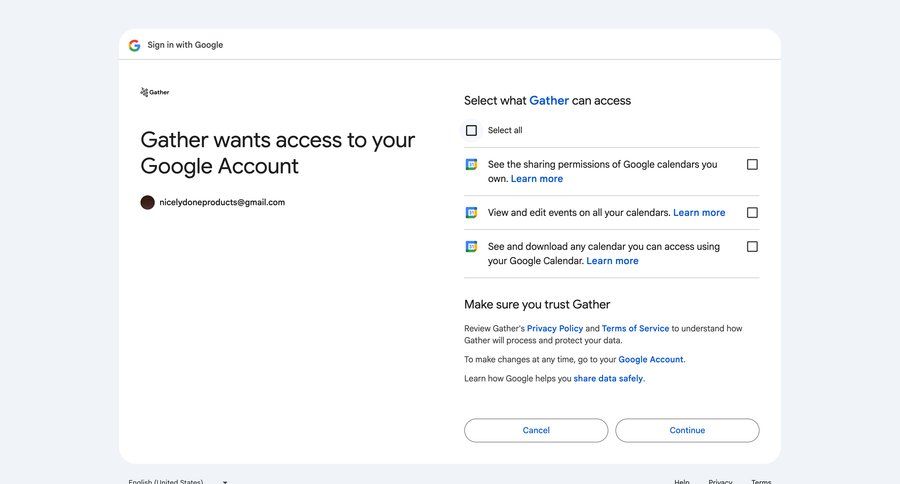Open the Help footer link
This screenshot has height=484, width=900.
[682, 481]
